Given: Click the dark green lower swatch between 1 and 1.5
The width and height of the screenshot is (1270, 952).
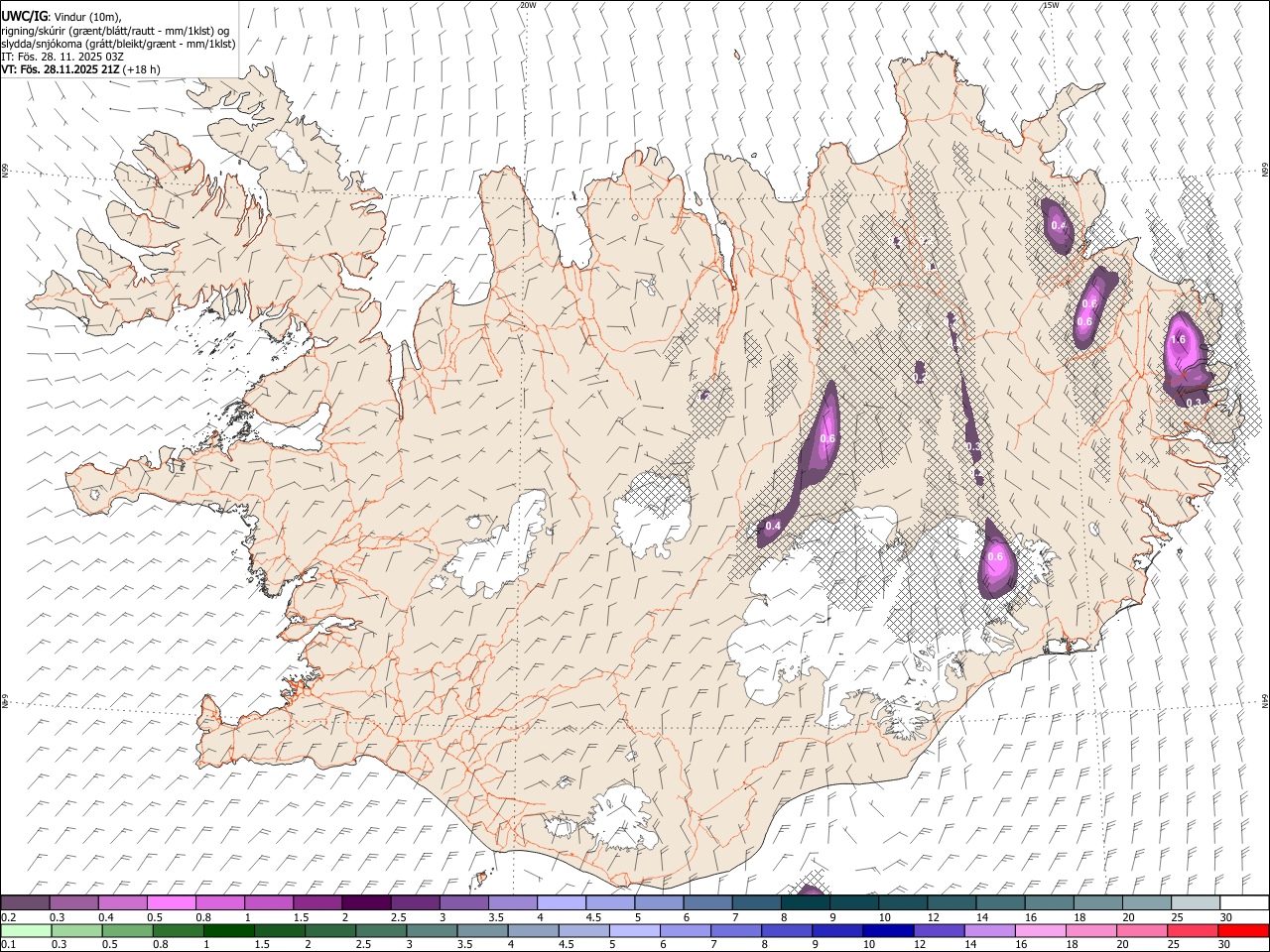Looking at the screenshot, I should point(229,930).
